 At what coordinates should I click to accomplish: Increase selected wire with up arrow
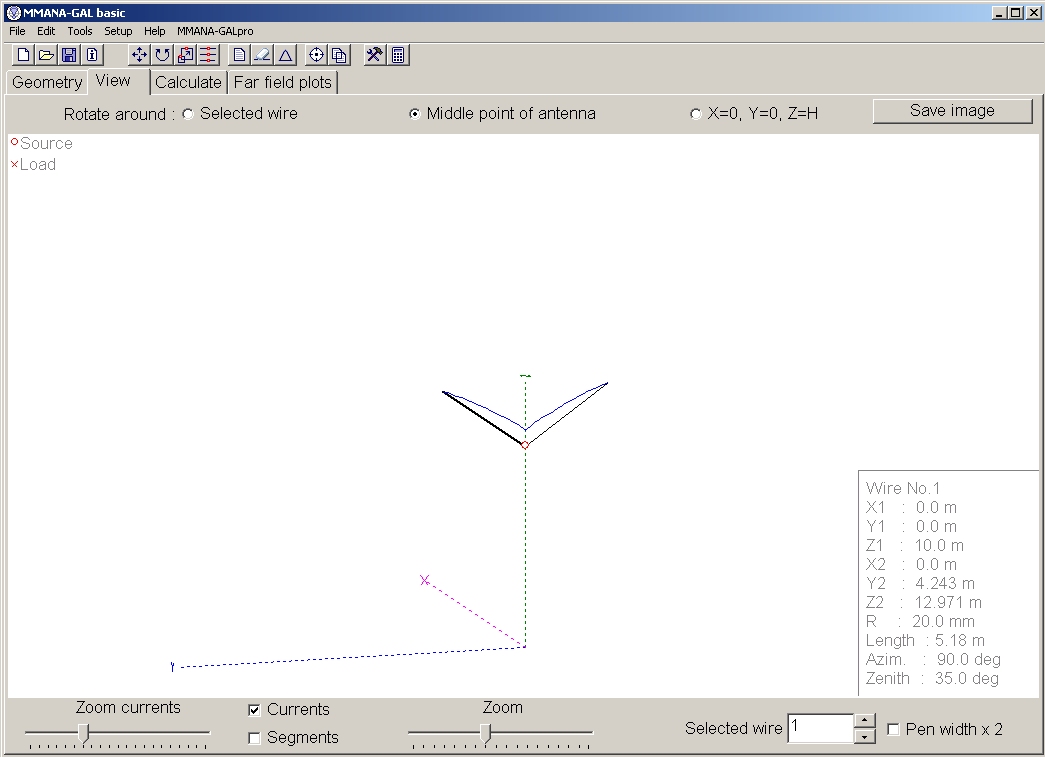pyautogui.click(x=864, y=720)
